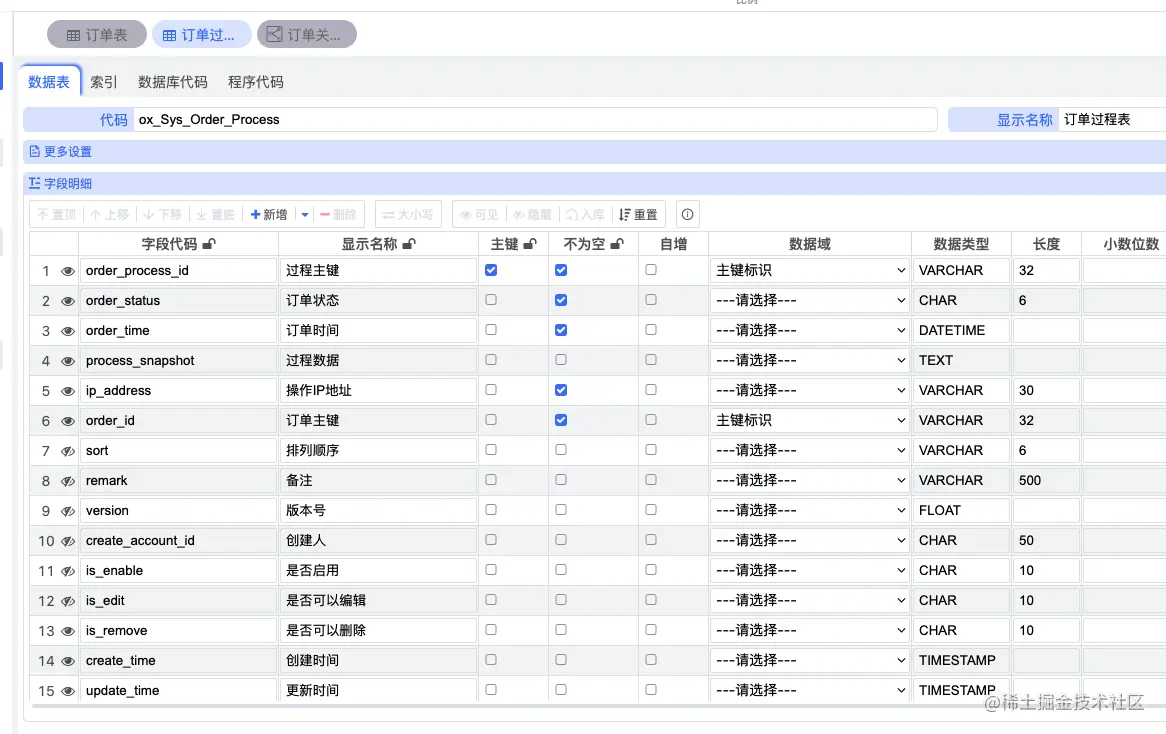Click the 置底 move-to-bottom toolbar button
The width and height of the screenshot is (1166, 734).
[x=215, y=214]
